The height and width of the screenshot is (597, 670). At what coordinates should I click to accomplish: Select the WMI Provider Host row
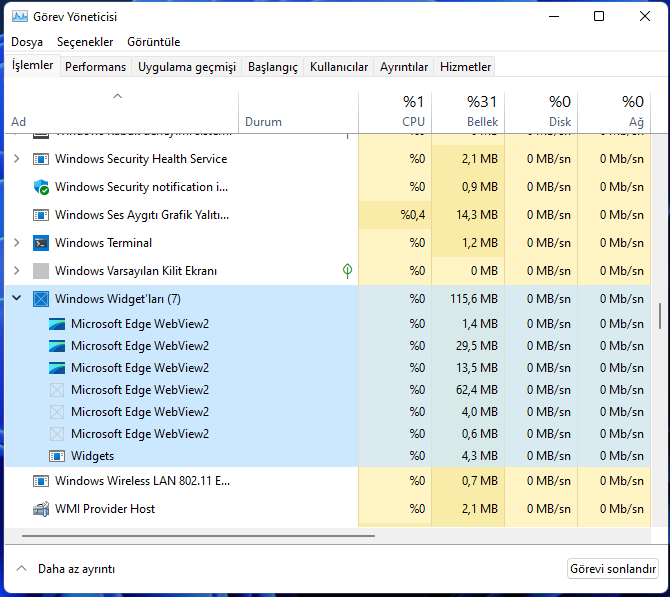click(x=328, y=509)
